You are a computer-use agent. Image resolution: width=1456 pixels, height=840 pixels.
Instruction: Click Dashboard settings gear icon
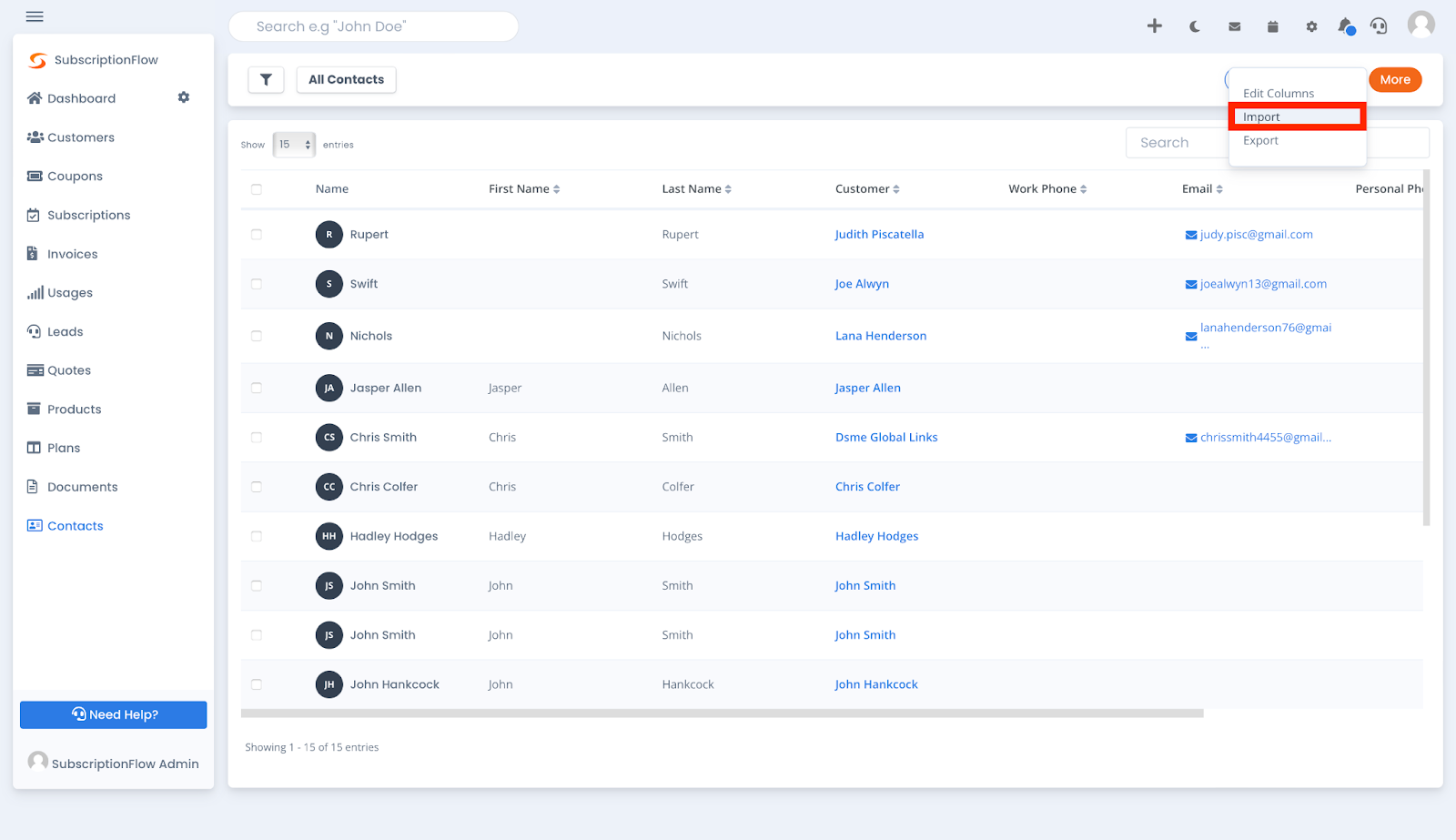point(184,97)
